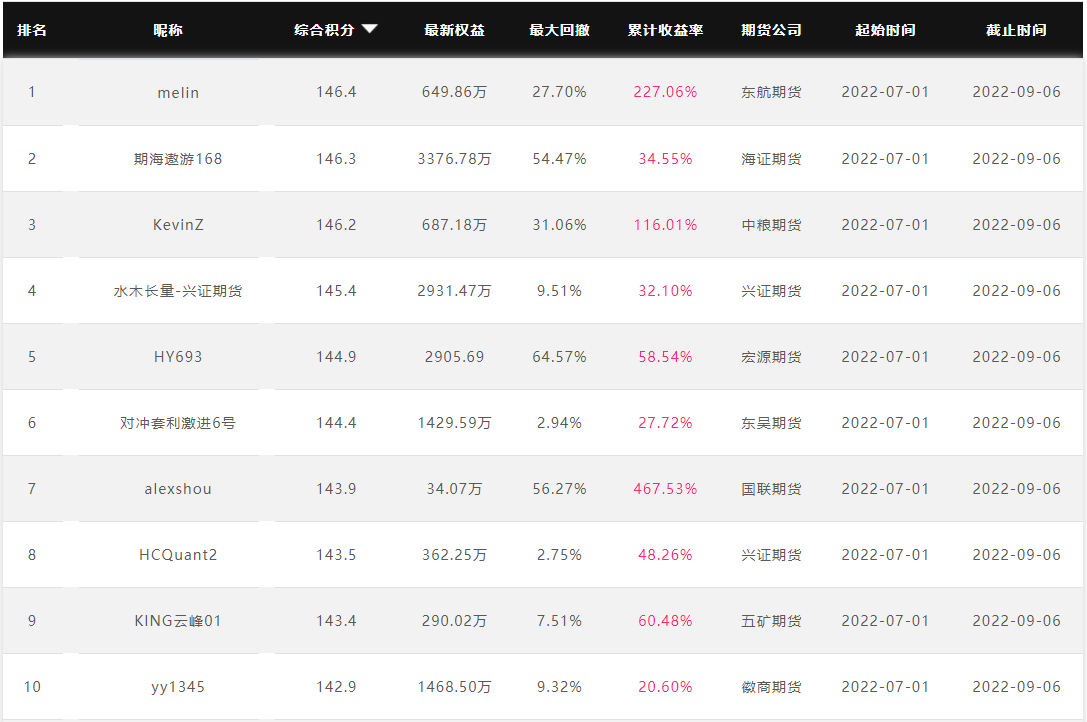
Task: Click the equity value 290.02万
Action: click(x=454, y=619)
